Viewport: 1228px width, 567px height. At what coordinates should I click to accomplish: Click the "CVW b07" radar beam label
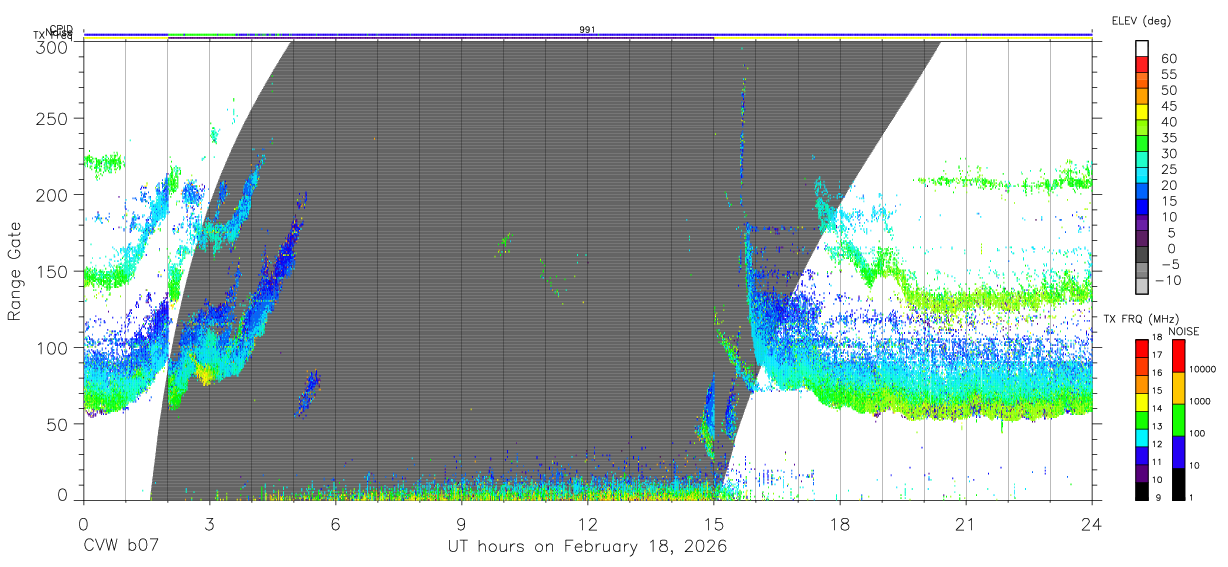(x=119, y=547)
